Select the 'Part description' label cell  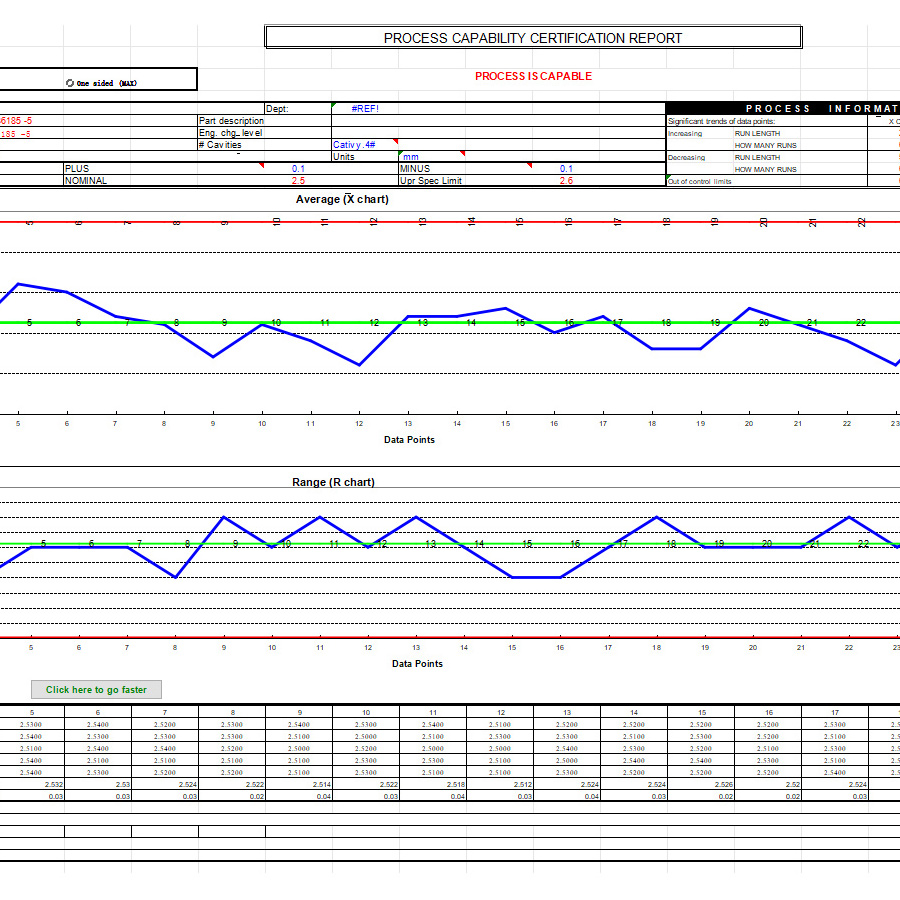point(231,121)
